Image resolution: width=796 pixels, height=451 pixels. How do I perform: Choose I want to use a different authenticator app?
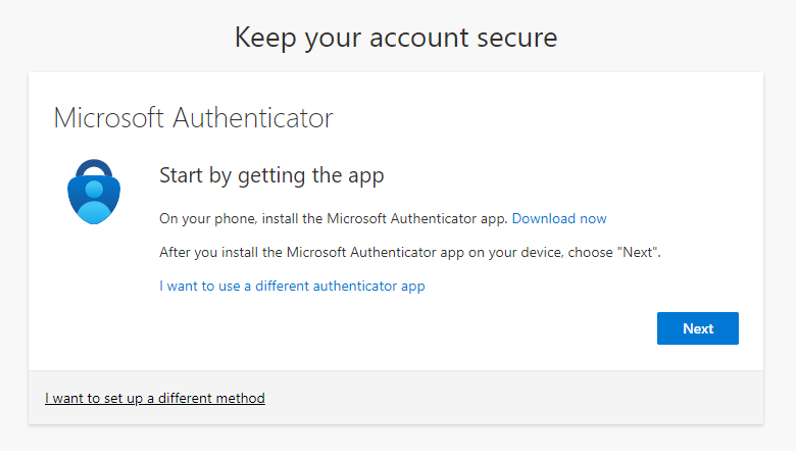pos(292,286)
